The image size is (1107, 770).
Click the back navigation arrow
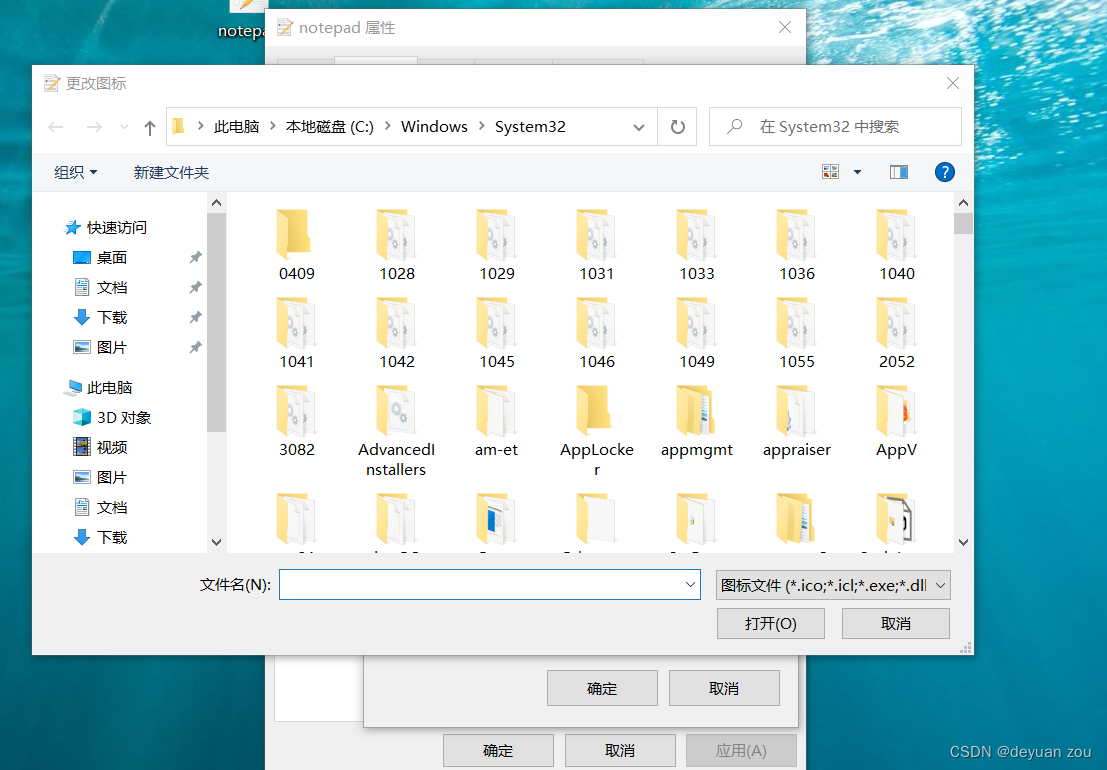point(55,126)
